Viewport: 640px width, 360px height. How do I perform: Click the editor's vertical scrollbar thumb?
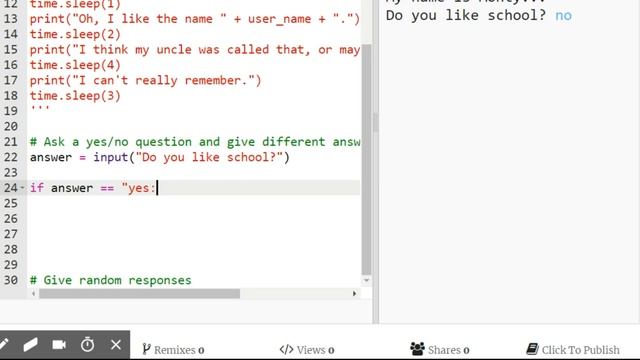click(x=367, y=159)
